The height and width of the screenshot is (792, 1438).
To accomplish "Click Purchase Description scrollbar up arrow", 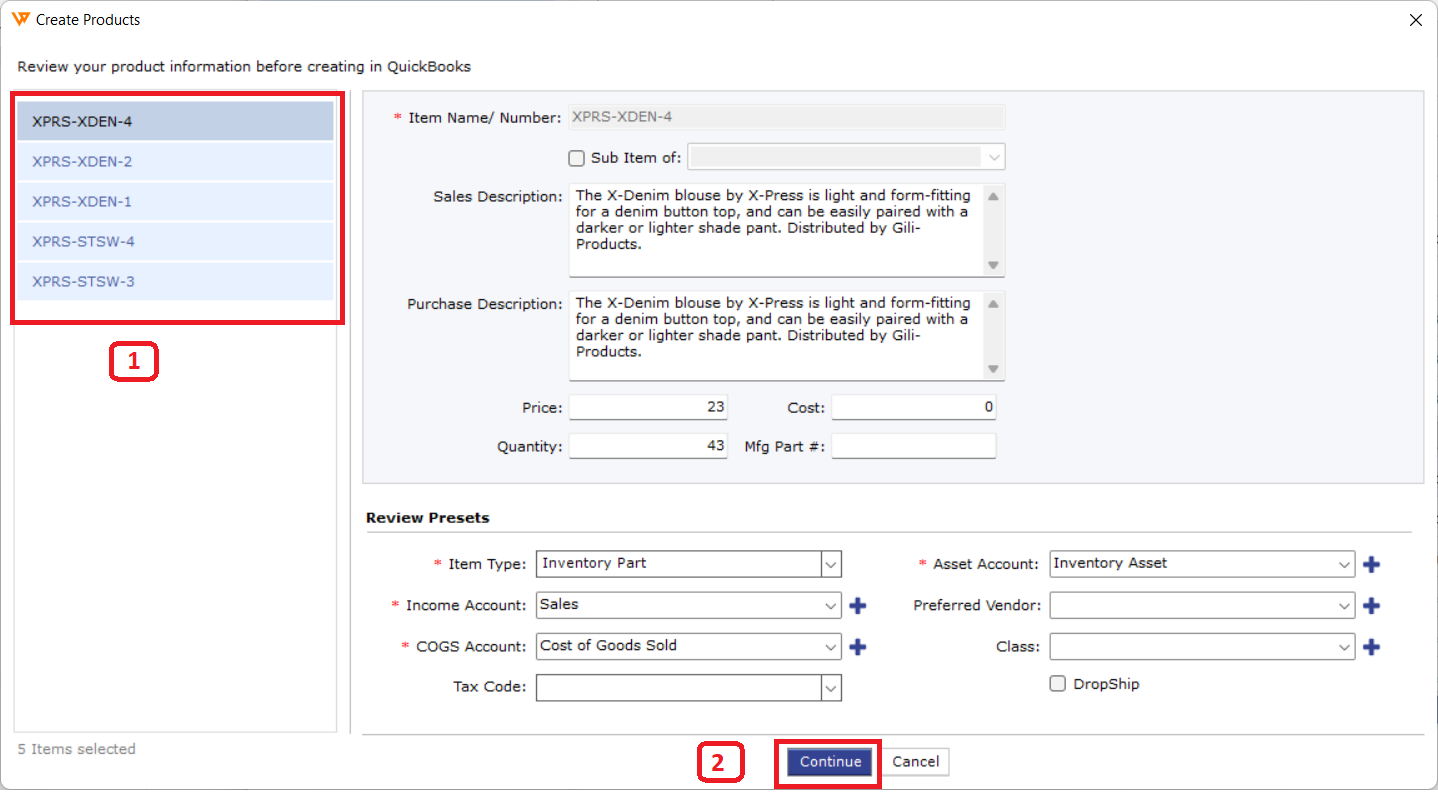I will [993, 302].
